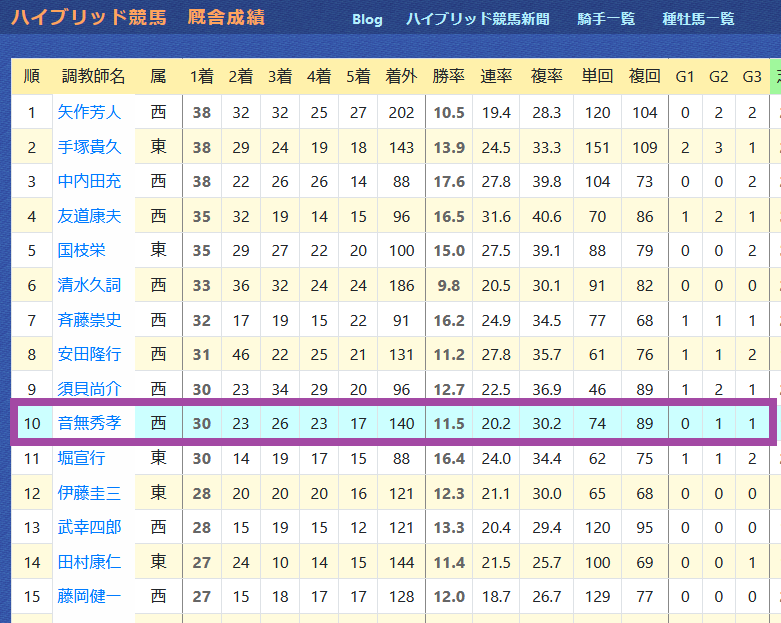This screenshot has height=623, width=781.
Task: Select 着外 value 140 in 音無秀孝 row
Action: 401,424
